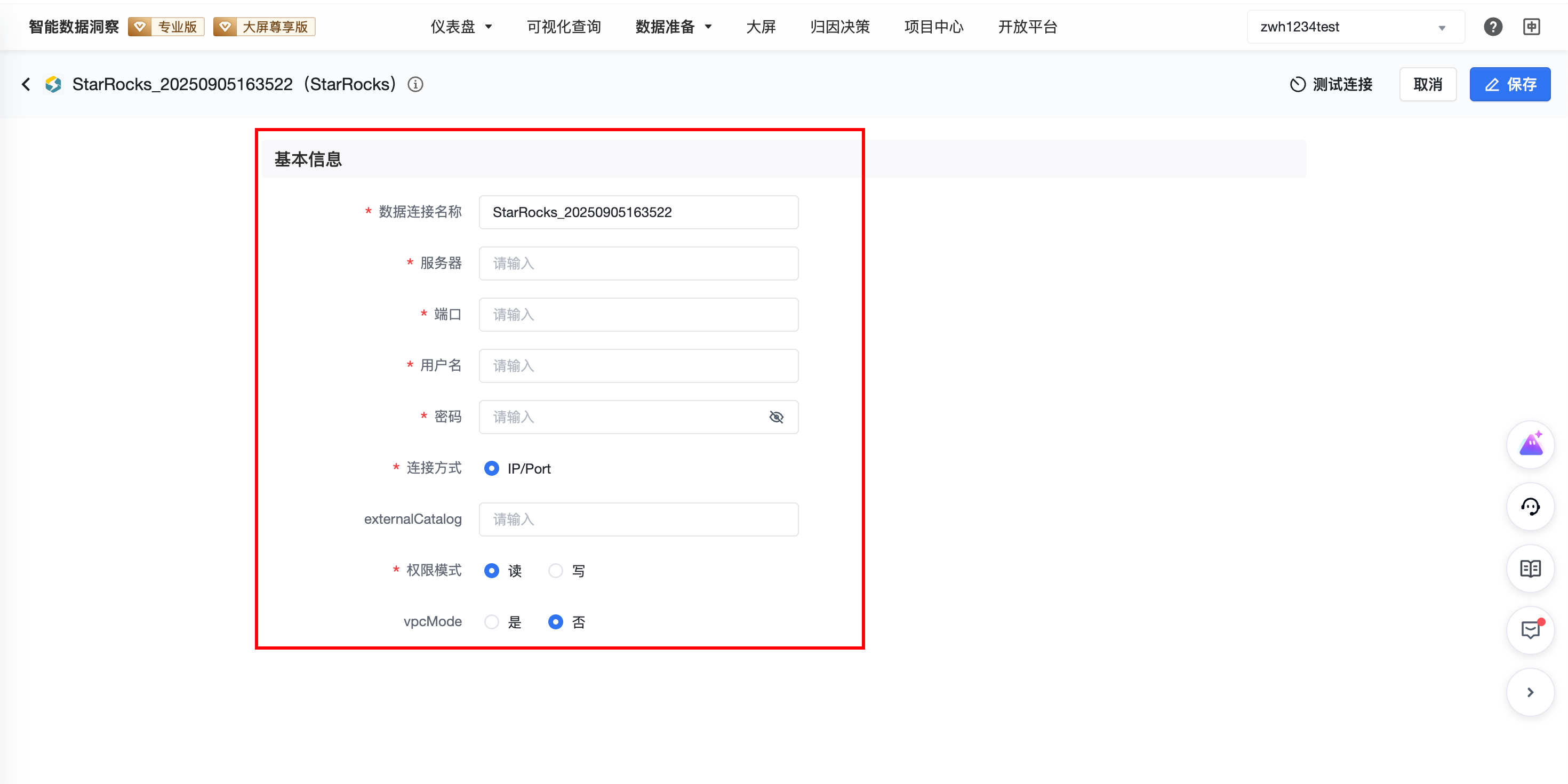Screen dimensions: 1568x784
Task: Select the 写 permission mode radio
Action: [555, 570]
